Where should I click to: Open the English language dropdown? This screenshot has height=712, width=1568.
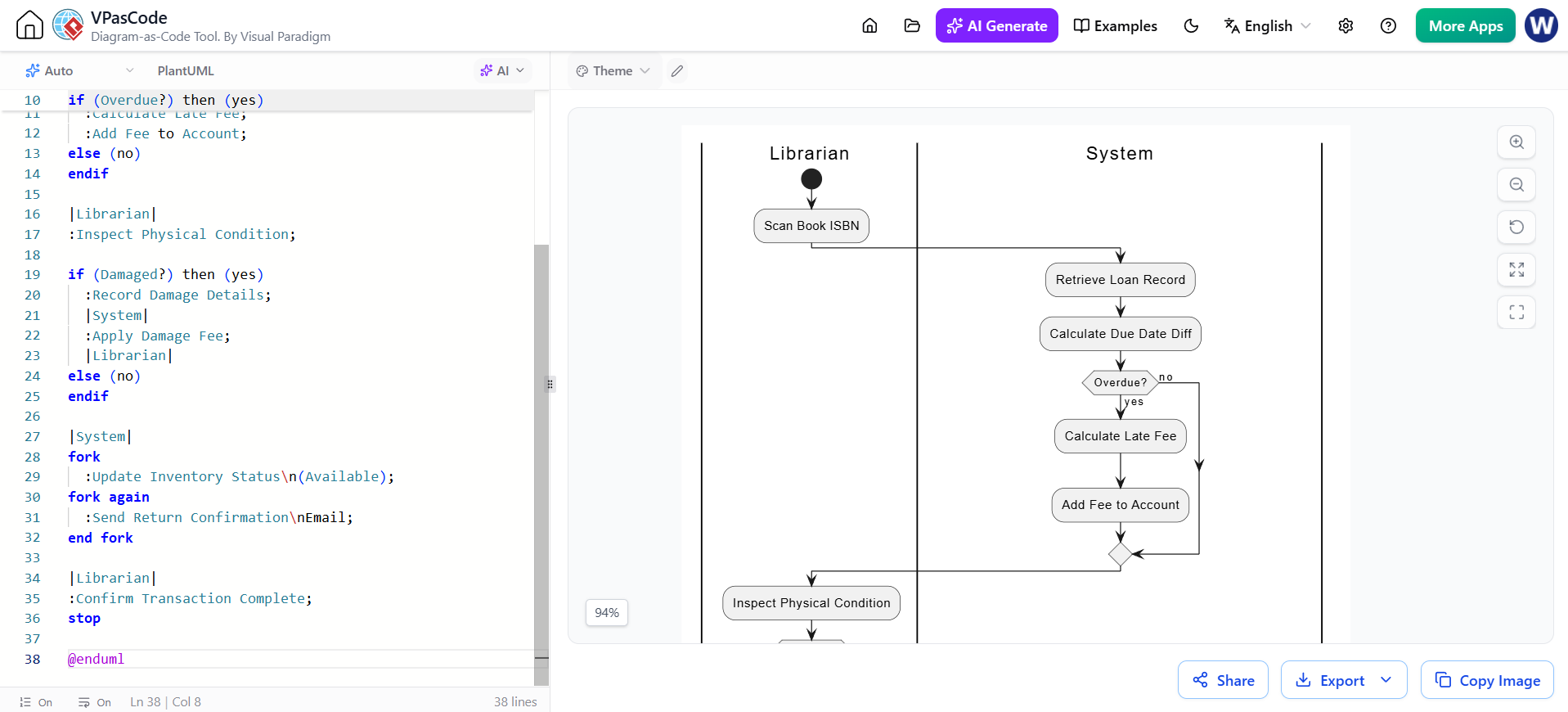[x=1267, y=25]
